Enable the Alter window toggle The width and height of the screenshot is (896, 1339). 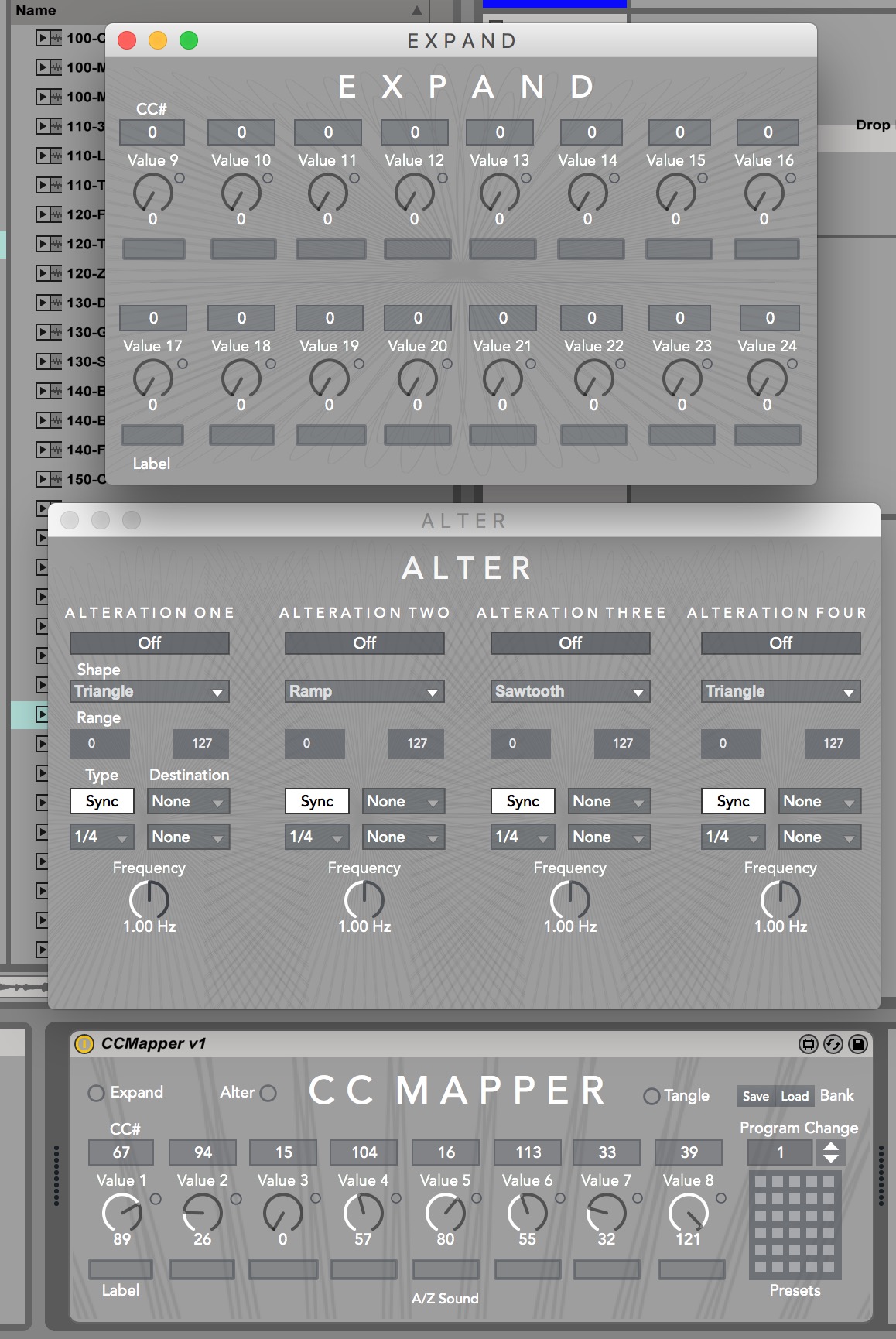coord(268,1093)
